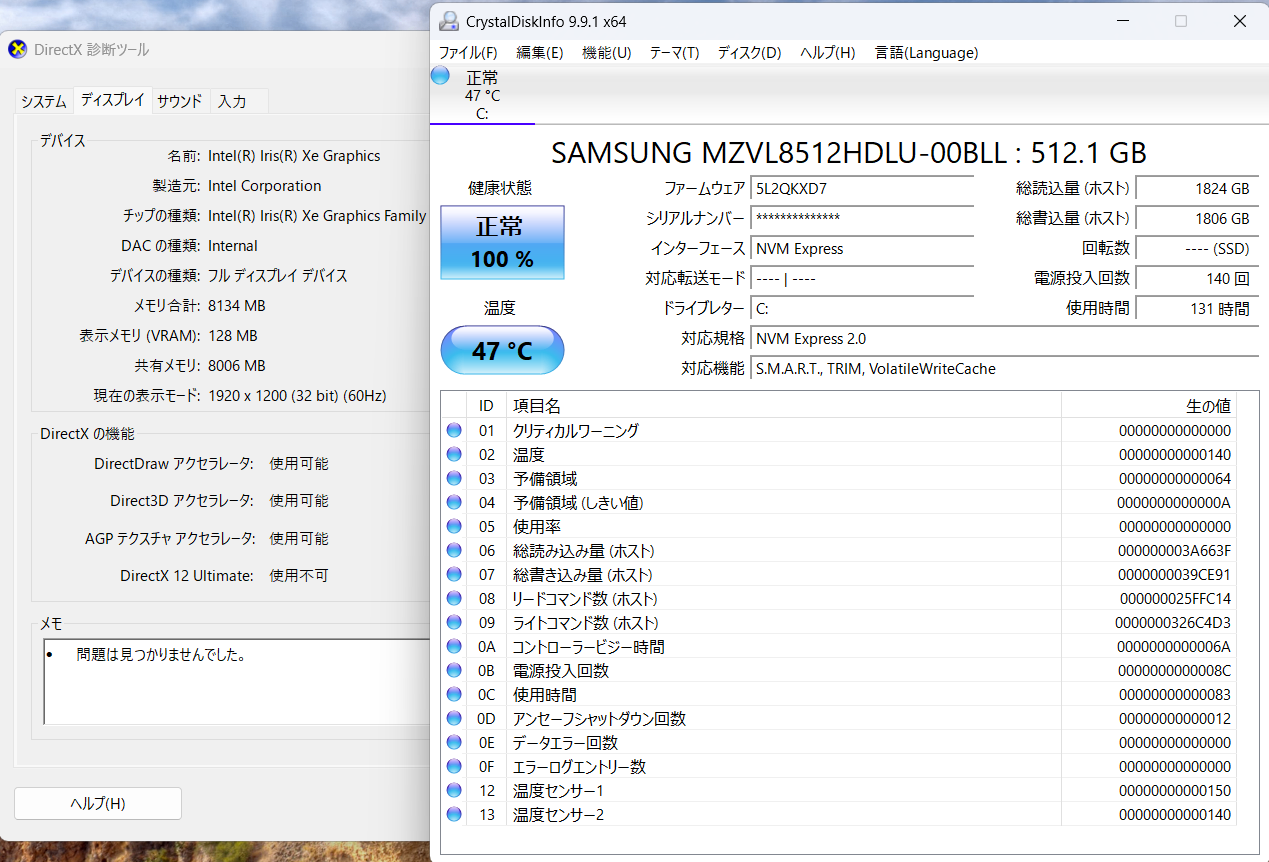Click the インターフェース field NVM Express
Image resolution: width=1269 pixels, height=862 pixels.
[x=862, y=248]
